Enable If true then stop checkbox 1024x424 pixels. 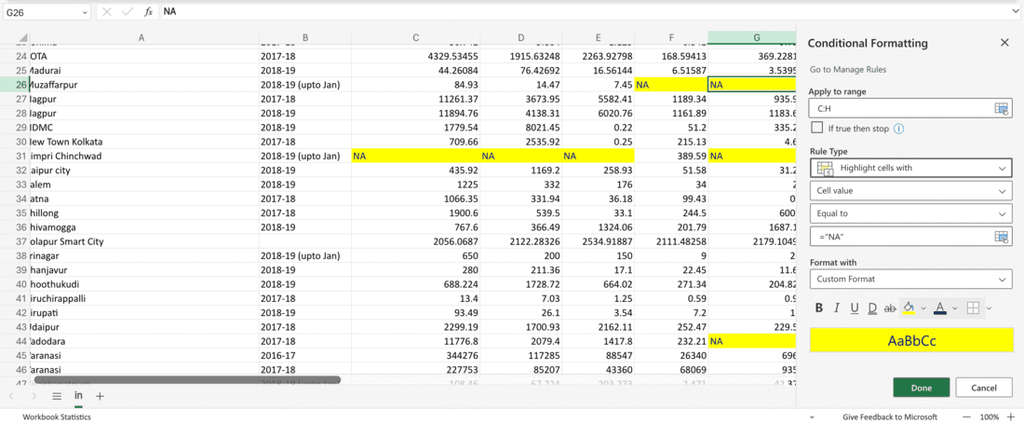816,127
